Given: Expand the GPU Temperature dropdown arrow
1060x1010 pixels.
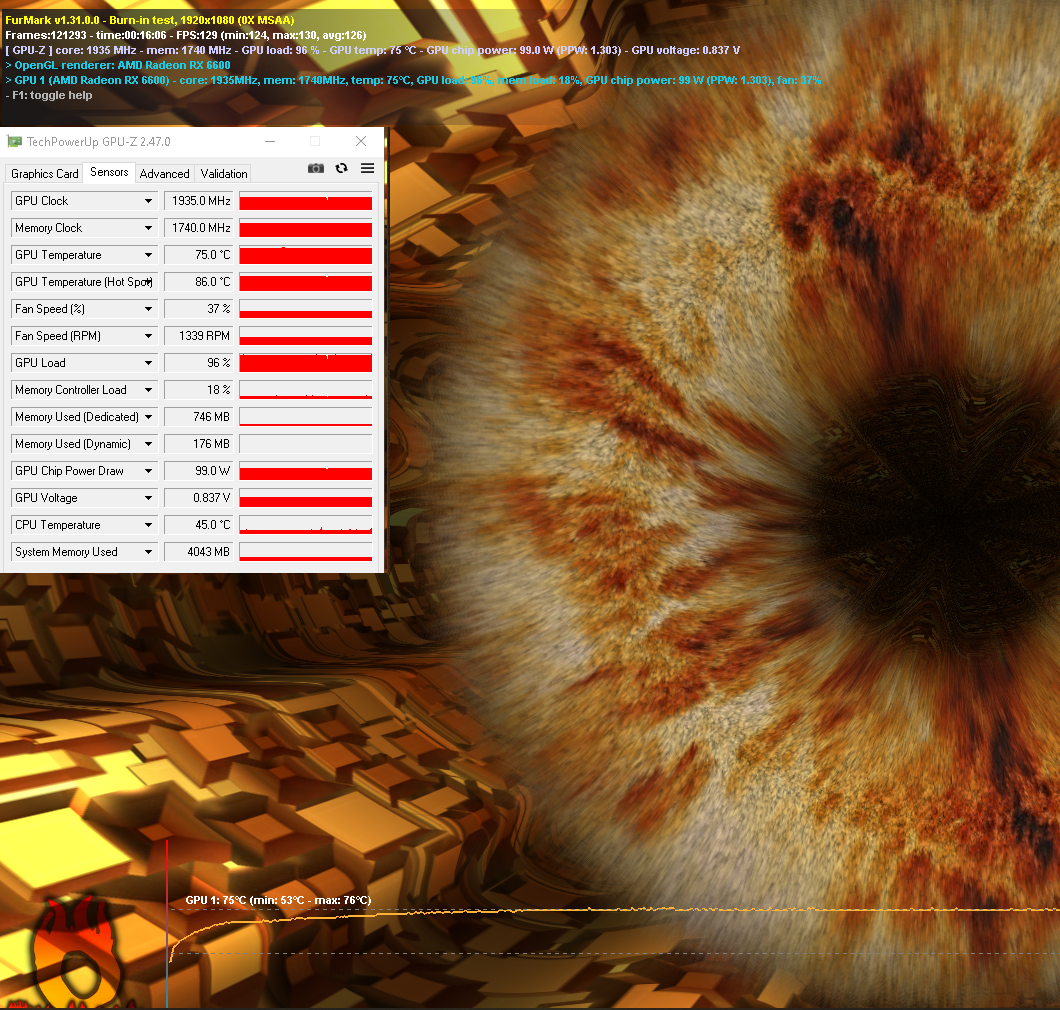Looking at the screenshot, I should pyautogui.click(x=148, y=255).
